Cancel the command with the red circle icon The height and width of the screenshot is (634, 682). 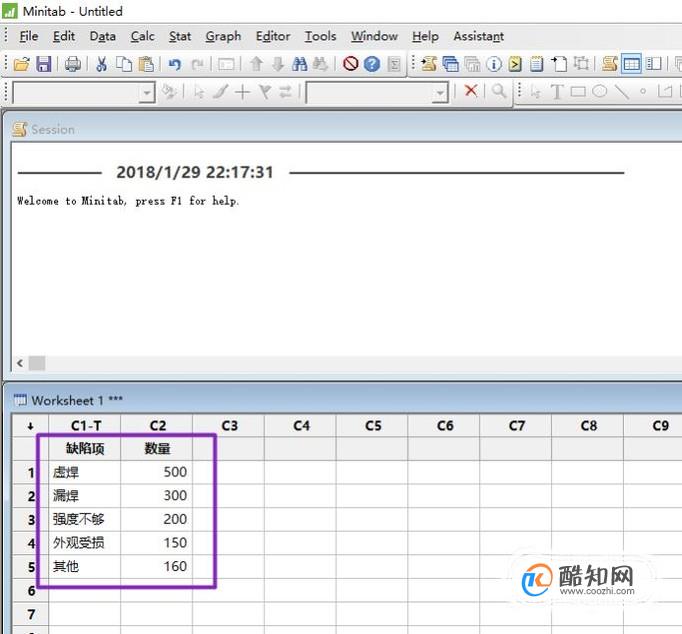(350, 64)
